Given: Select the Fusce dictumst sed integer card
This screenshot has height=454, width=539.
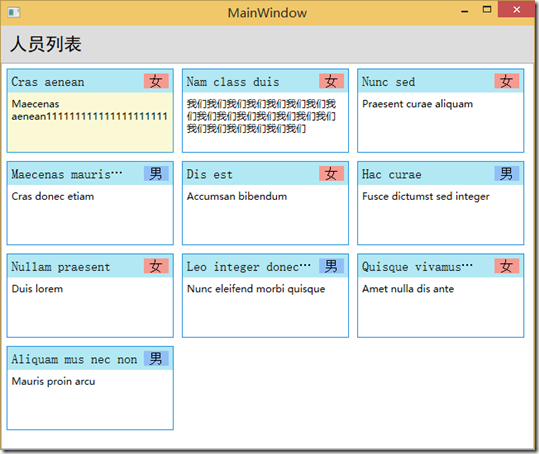Looking at the screenshot, I should [x=441, y=203].
